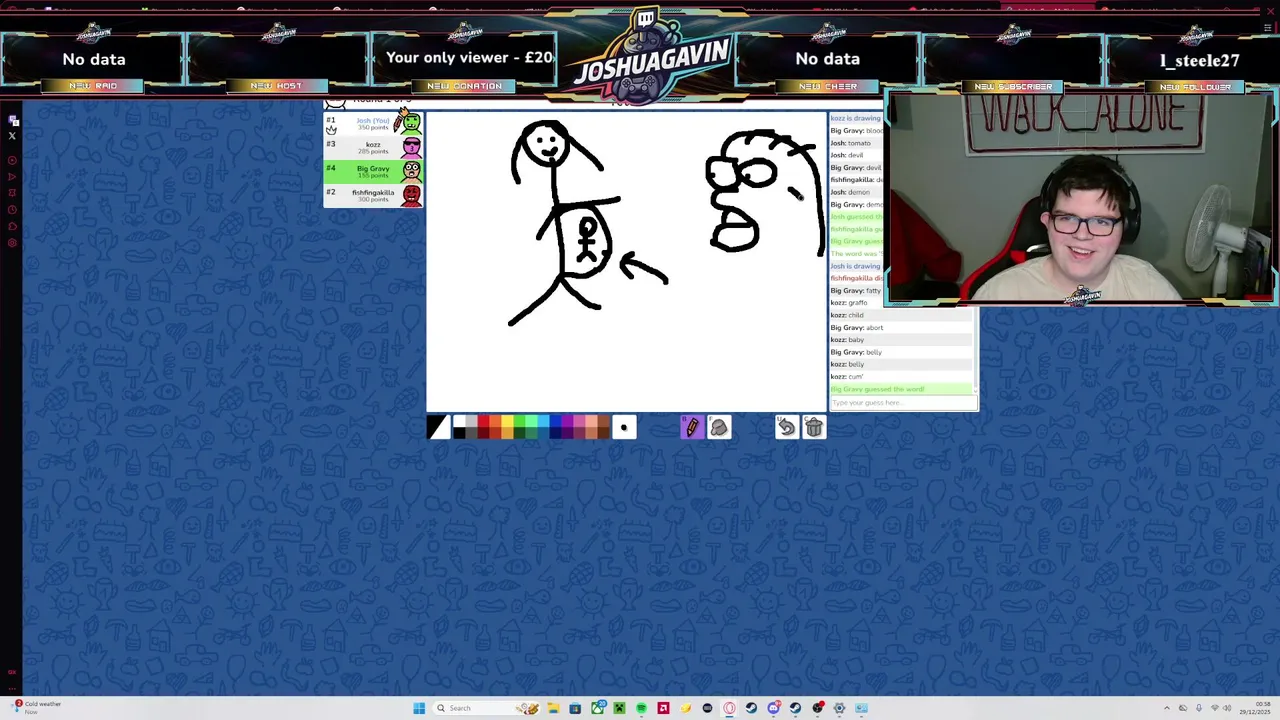Open Windows Settings gear in taskbar
Screen dimensions: 1280x720
(839, 708)
